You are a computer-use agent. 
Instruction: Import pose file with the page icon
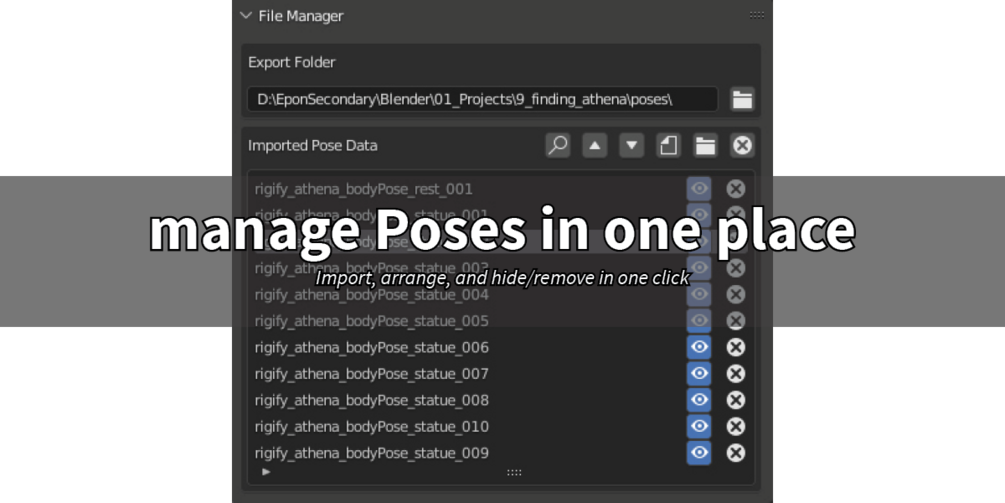tap(669, 145)
